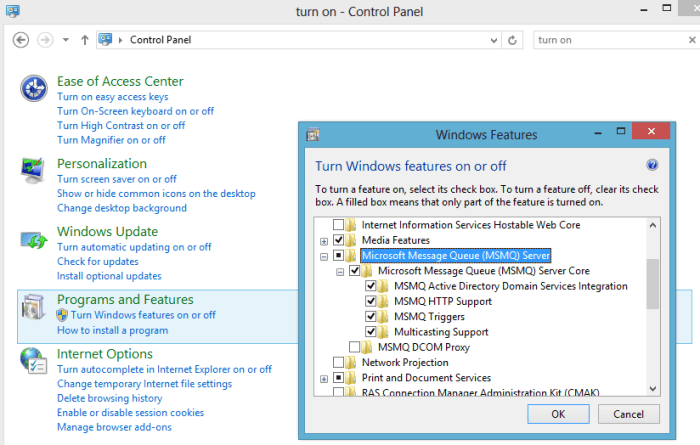Collapse the Microsoft Message Queue (MSMQ) Server node
Image resolution: width=700 pixels, height=445 pixels.
coord(324,256)
